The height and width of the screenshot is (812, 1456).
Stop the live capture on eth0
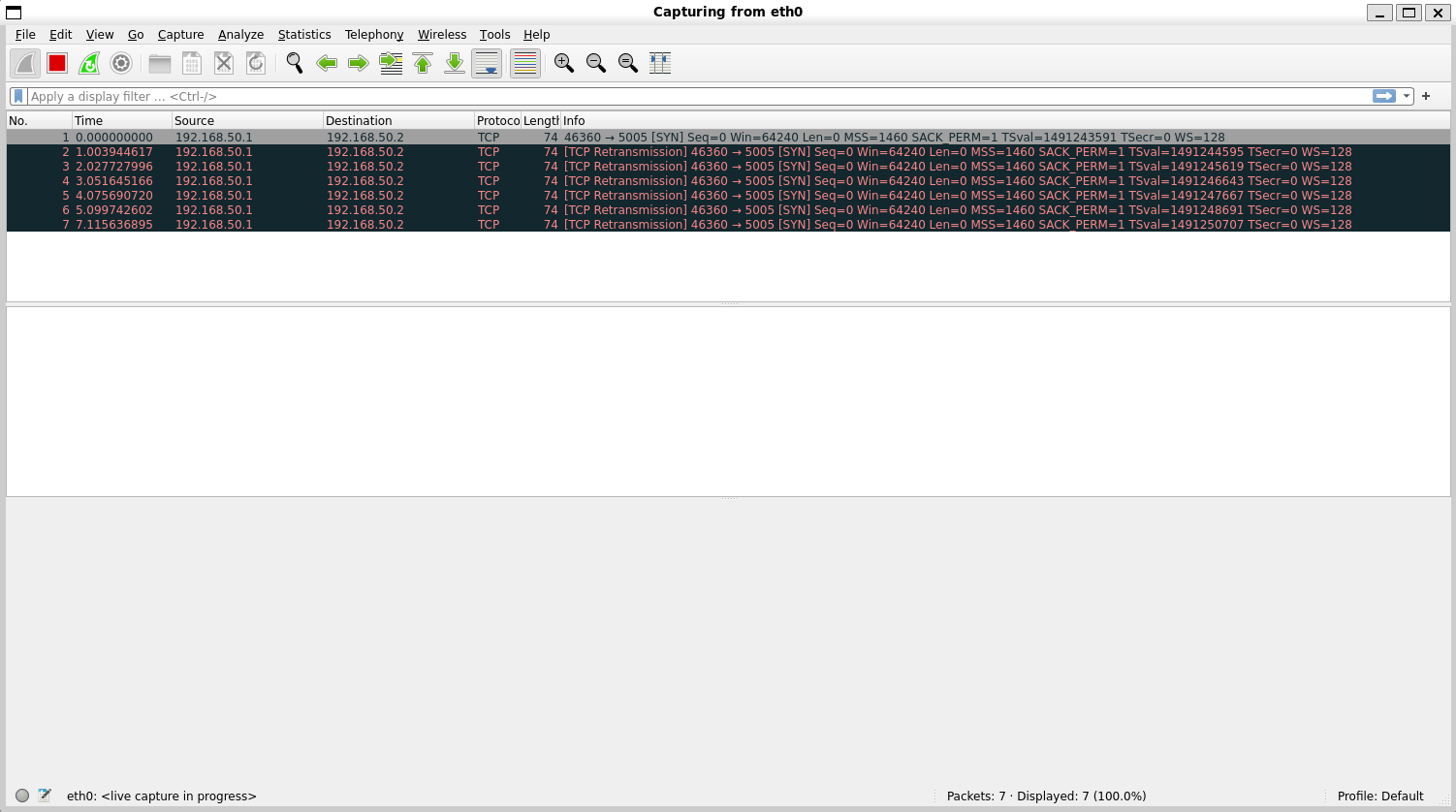[56, 63]
